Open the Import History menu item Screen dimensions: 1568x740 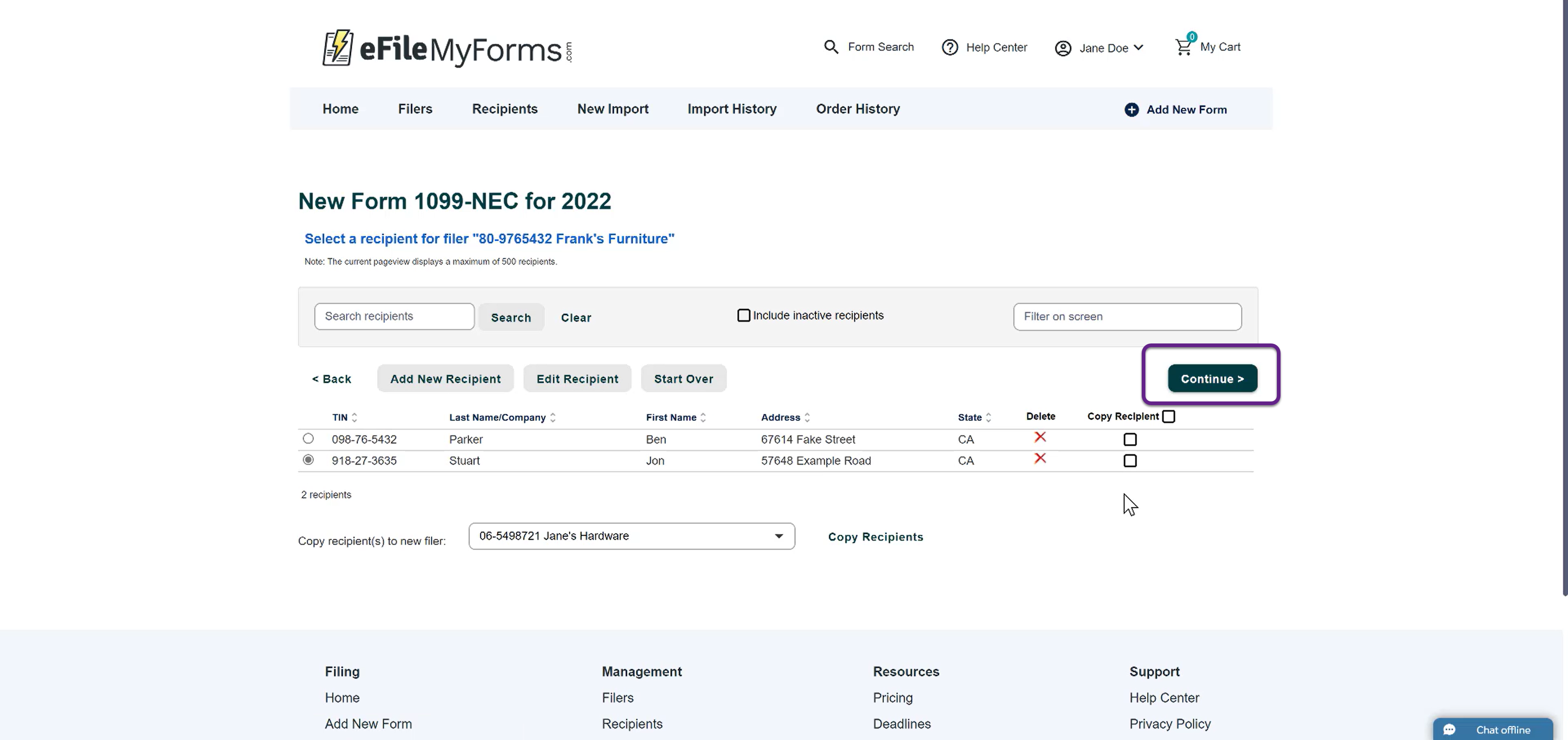tap(732, 109)
